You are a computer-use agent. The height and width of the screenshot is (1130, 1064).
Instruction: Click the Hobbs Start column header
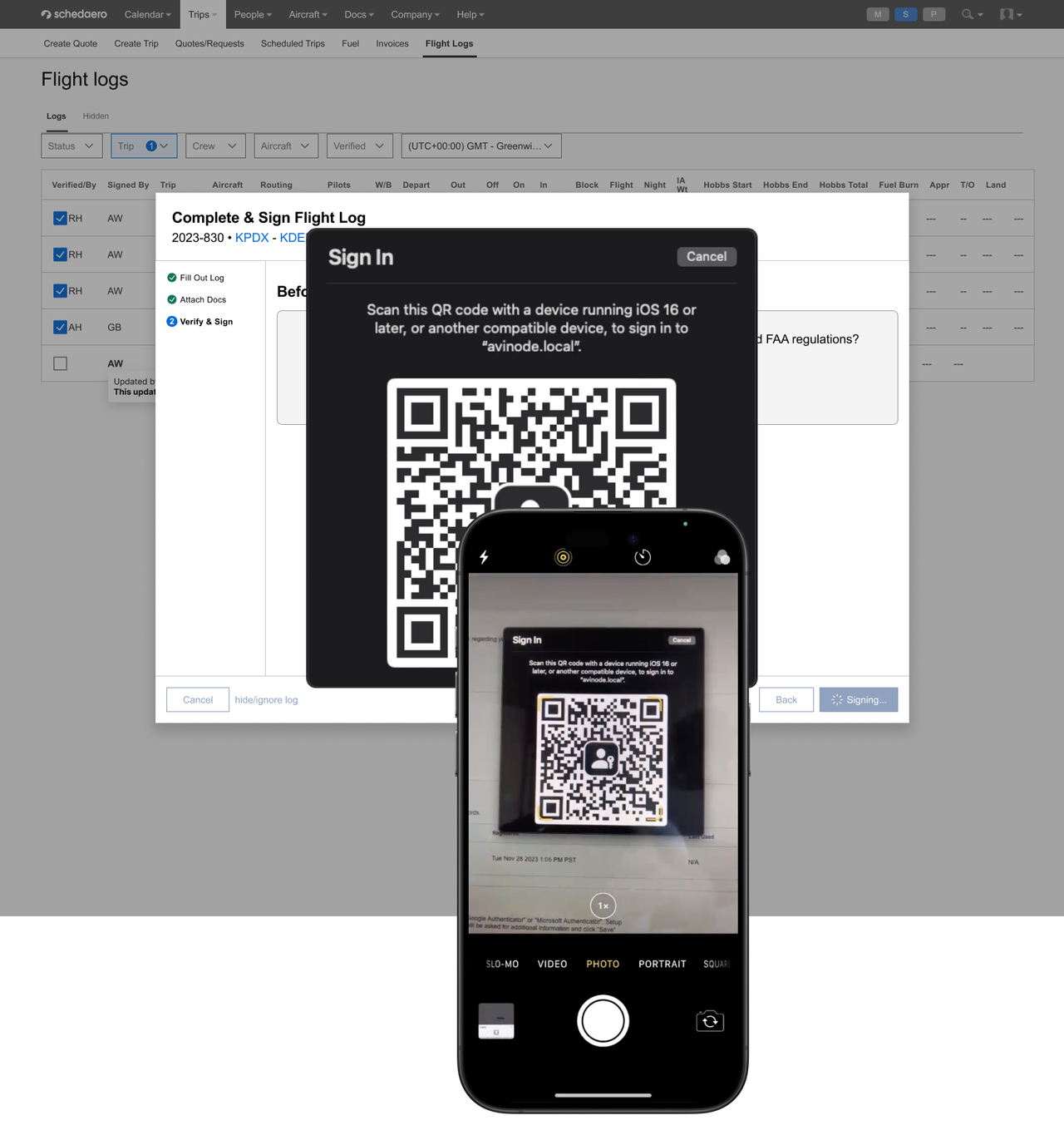pos(727,185)
